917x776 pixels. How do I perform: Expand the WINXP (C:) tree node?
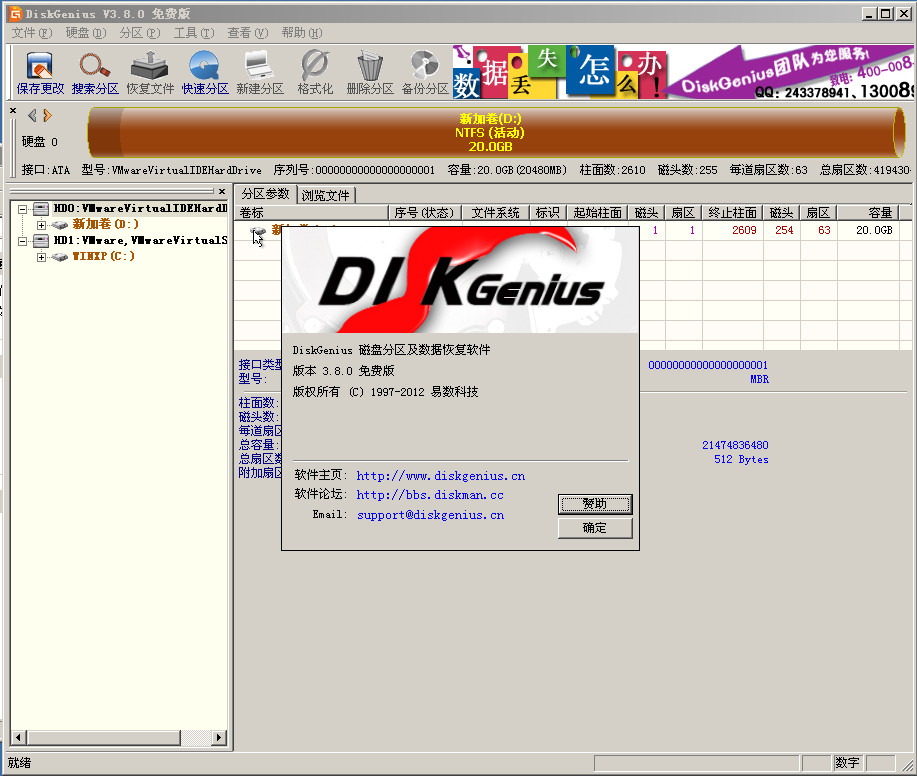pyautogui.click(x=41, y=257)
